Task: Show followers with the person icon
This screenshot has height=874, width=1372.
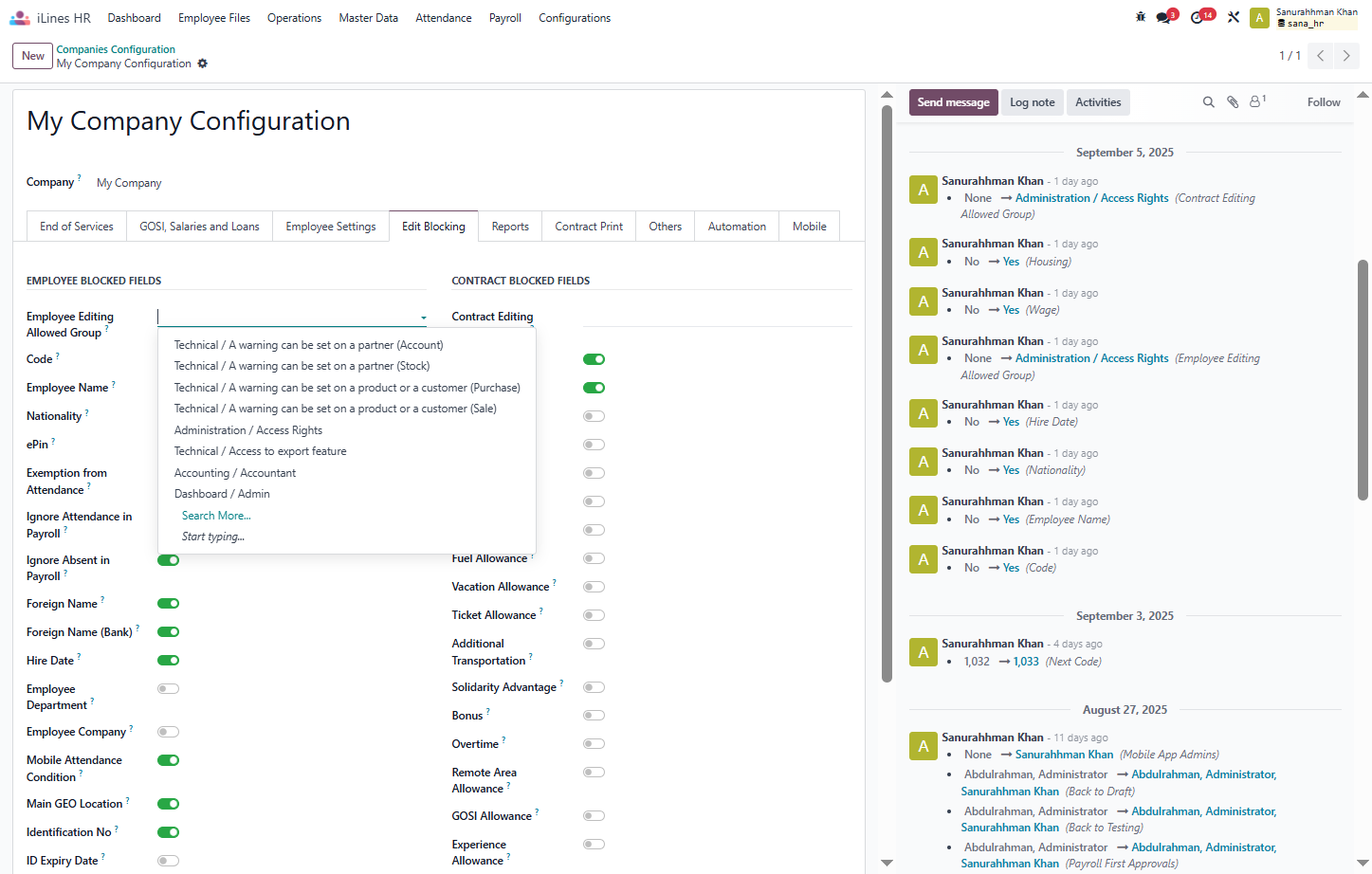Action: (1257, 101)
